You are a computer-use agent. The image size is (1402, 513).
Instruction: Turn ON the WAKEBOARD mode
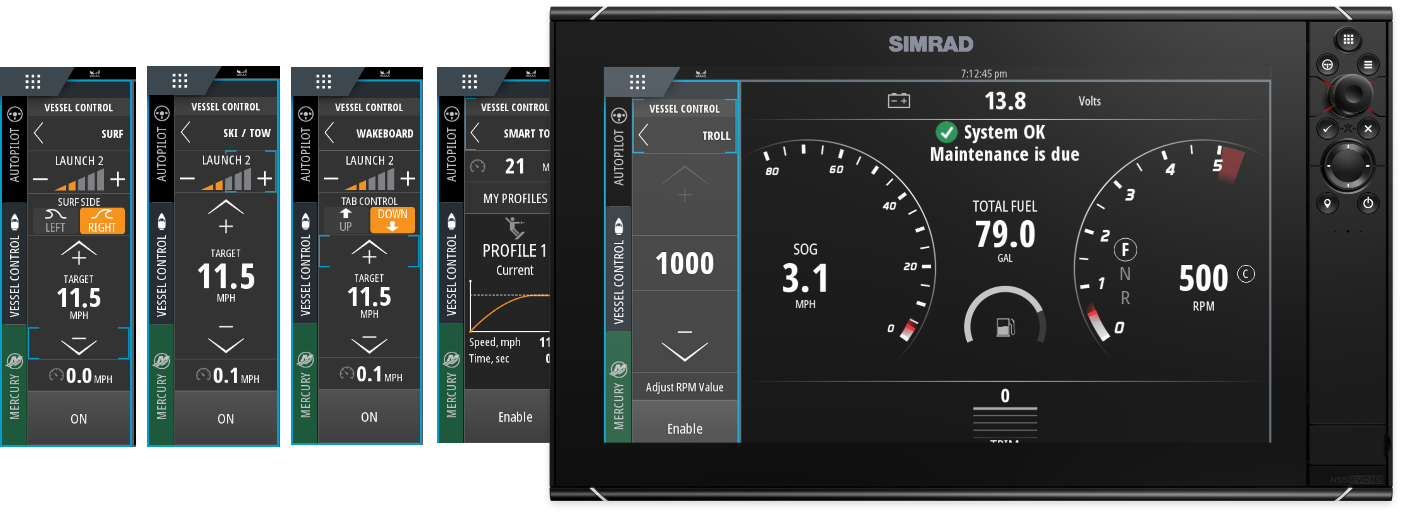click(x=369, y=417)
